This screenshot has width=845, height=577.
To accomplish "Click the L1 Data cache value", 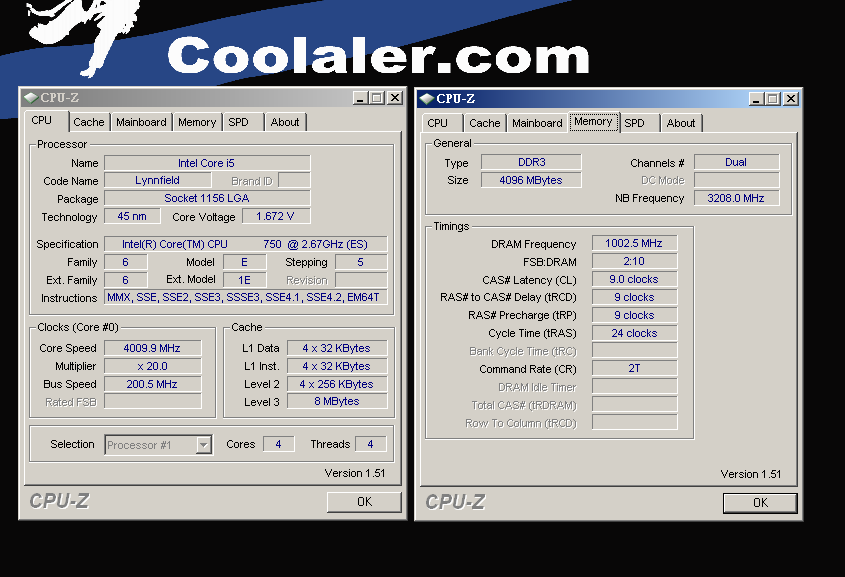I will click(337, 348).
